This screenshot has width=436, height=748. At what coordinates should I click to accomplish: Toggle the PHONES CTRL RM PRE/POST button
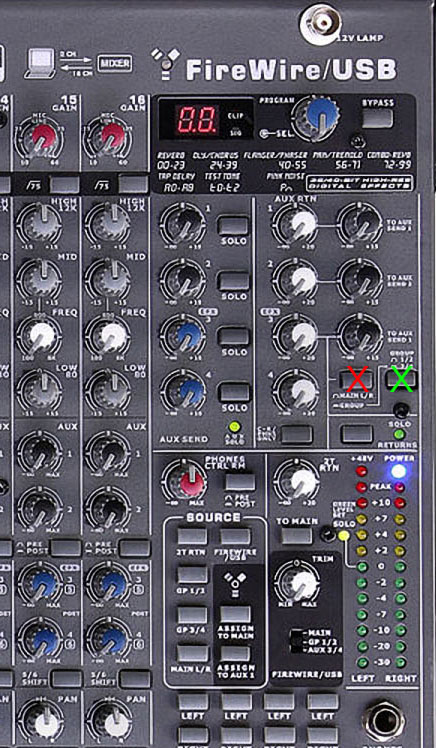(239, 482)
